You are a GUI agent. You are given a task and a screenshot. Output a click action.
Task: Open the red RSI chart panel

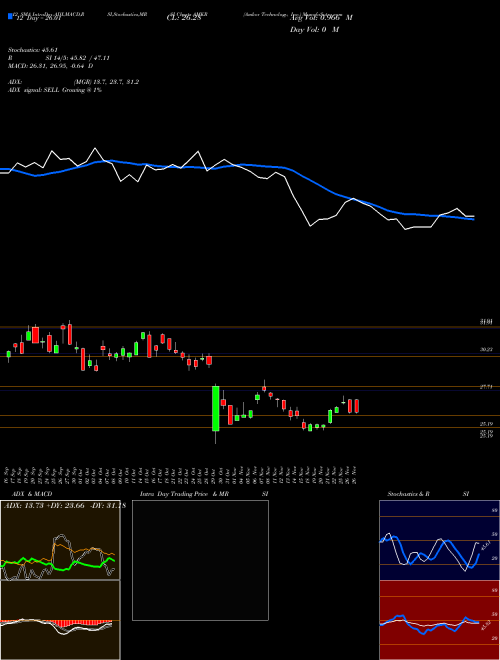click(439, 620)
